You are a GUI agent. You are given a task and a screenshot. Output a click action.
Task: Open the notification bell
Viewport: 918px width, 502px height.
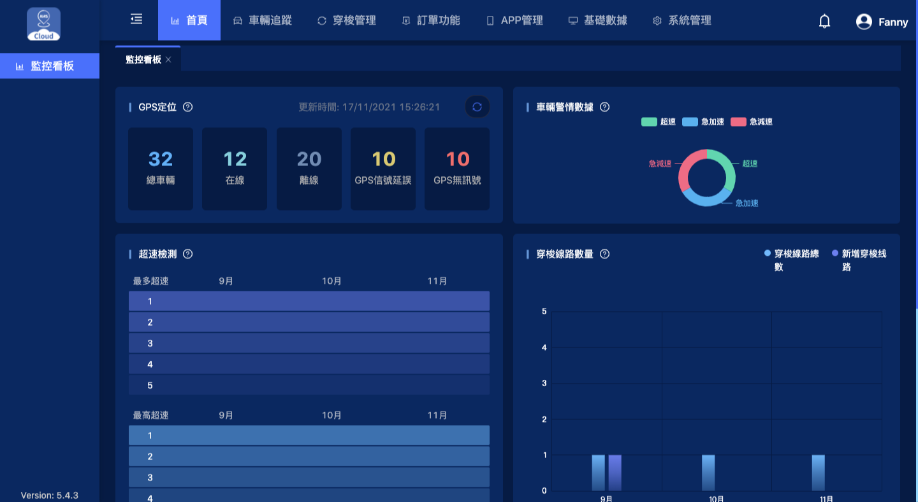pos(824,21)
